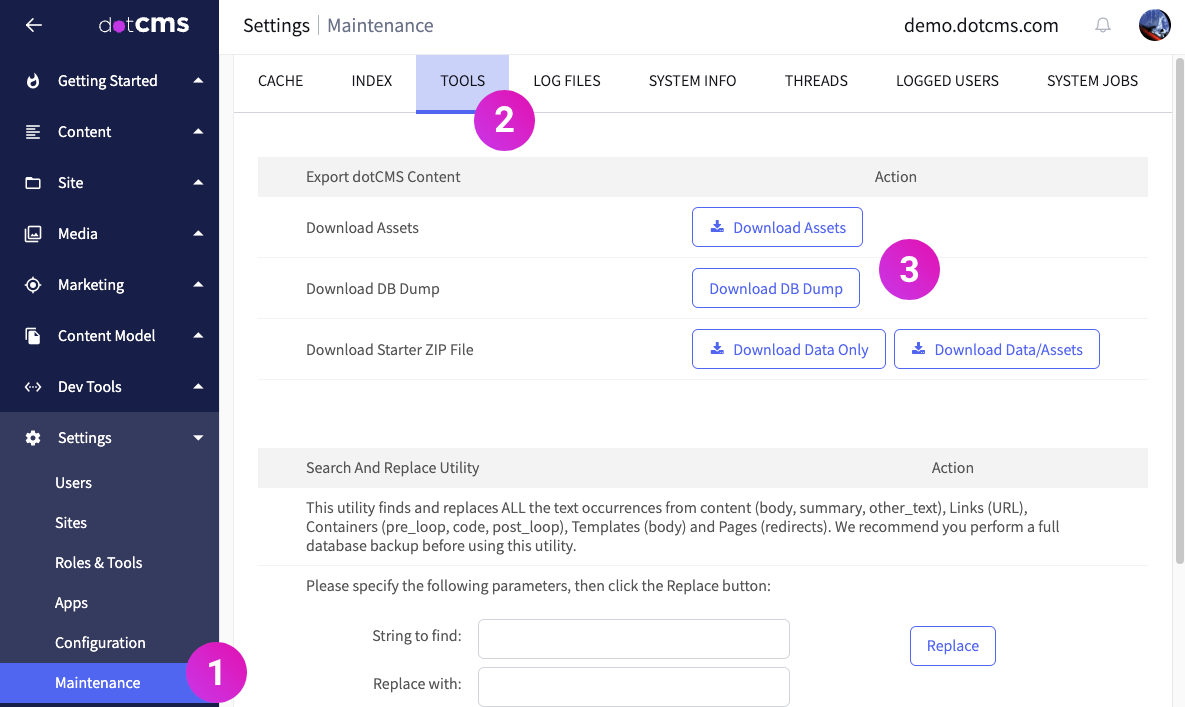
Task: Click the Content list icon
Action: coord(33,132)
